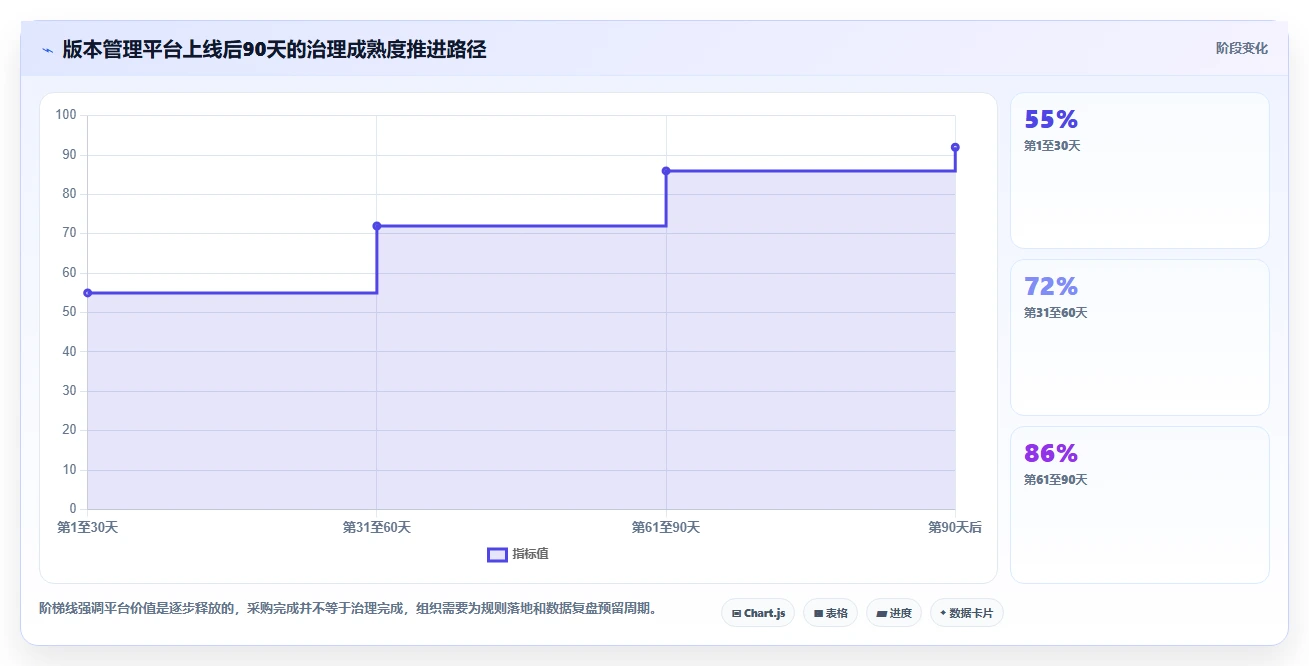Click the data point at value 55

(88, 293)
